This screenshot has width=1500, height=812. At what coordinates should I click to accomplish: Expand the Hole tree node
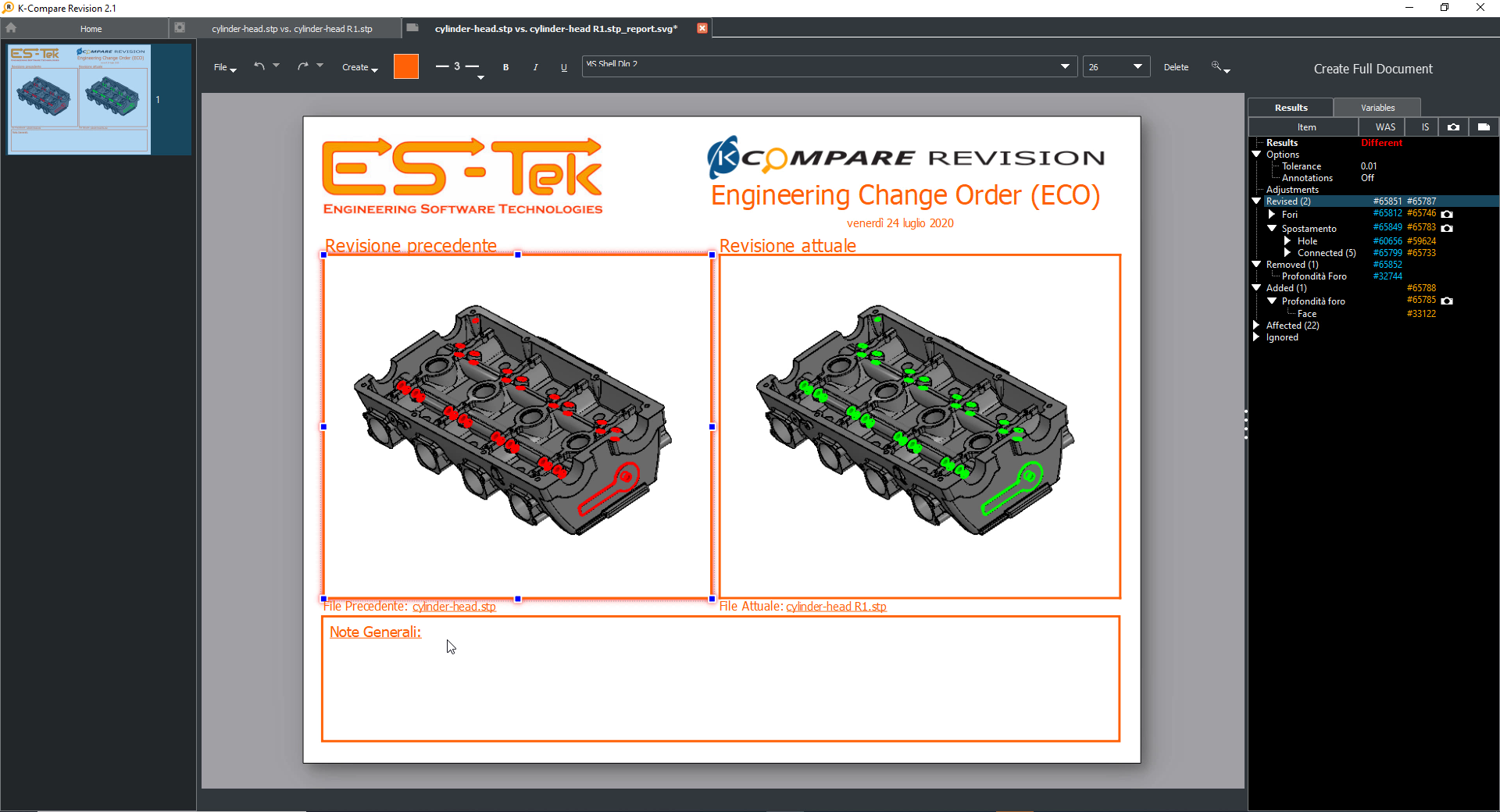pos(1287,240)
